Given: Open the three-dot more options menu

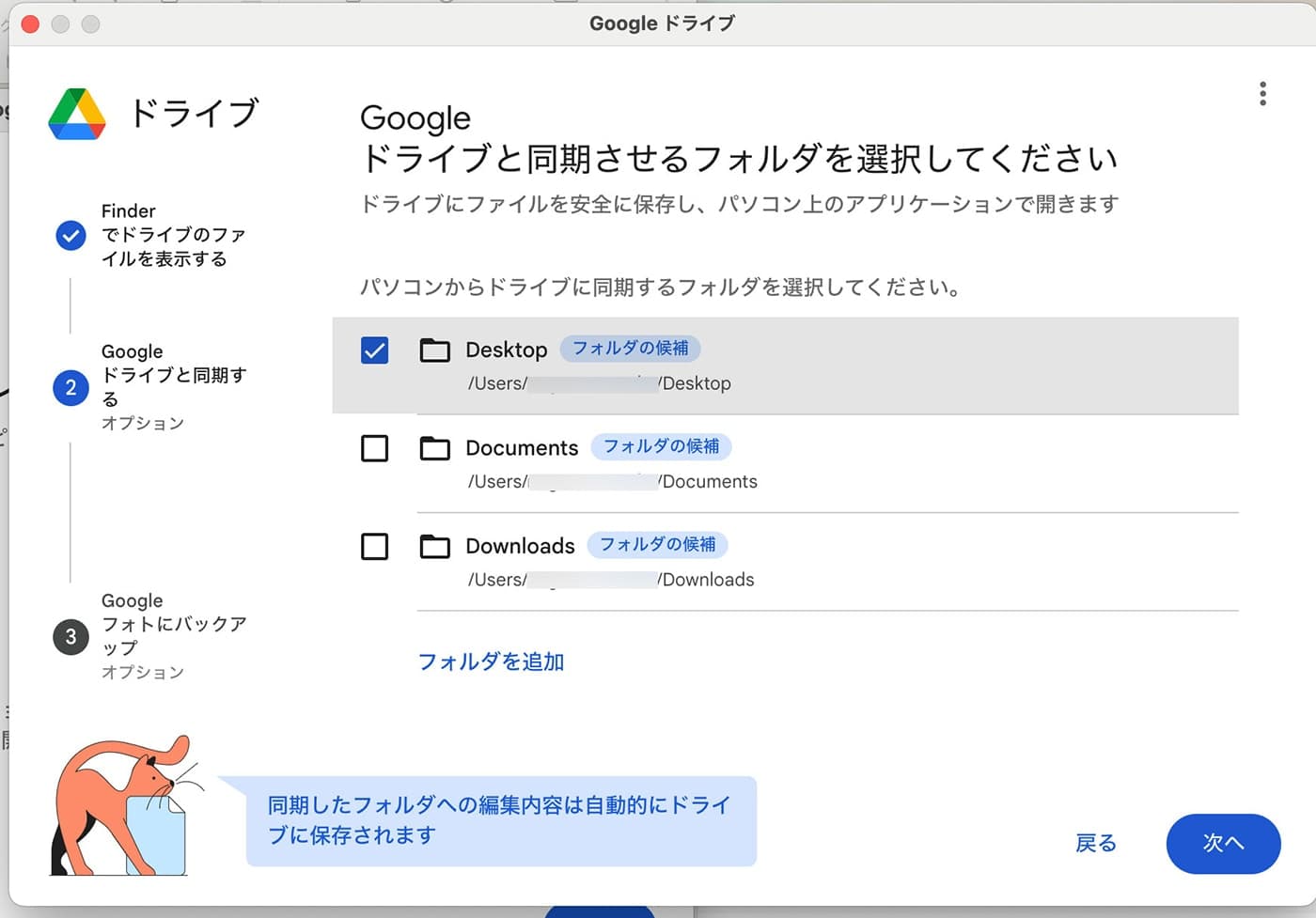Looking at the screenshot, I should [1262, 93].
